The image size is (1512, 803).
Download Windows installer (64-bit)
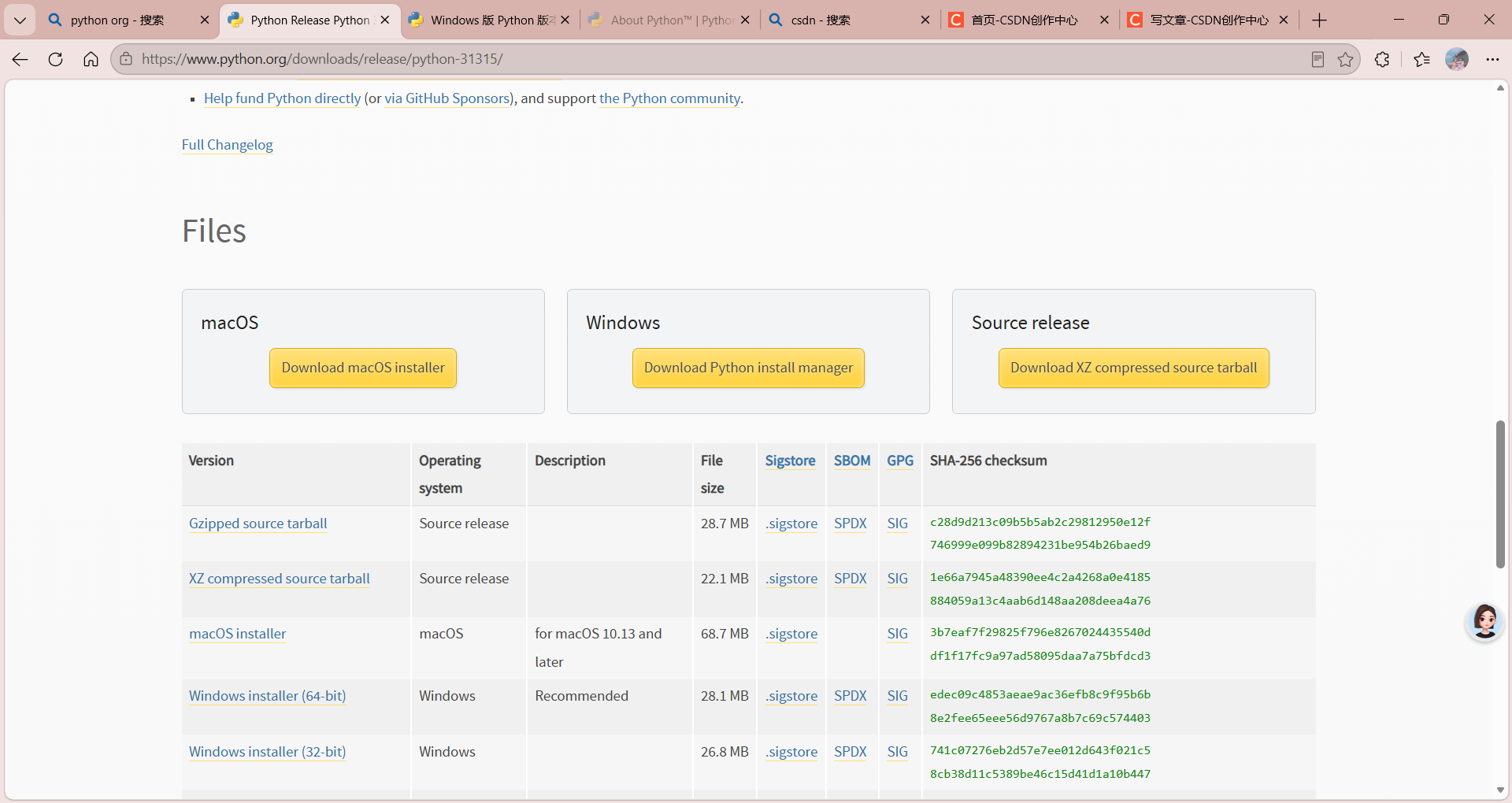point(267,696)
